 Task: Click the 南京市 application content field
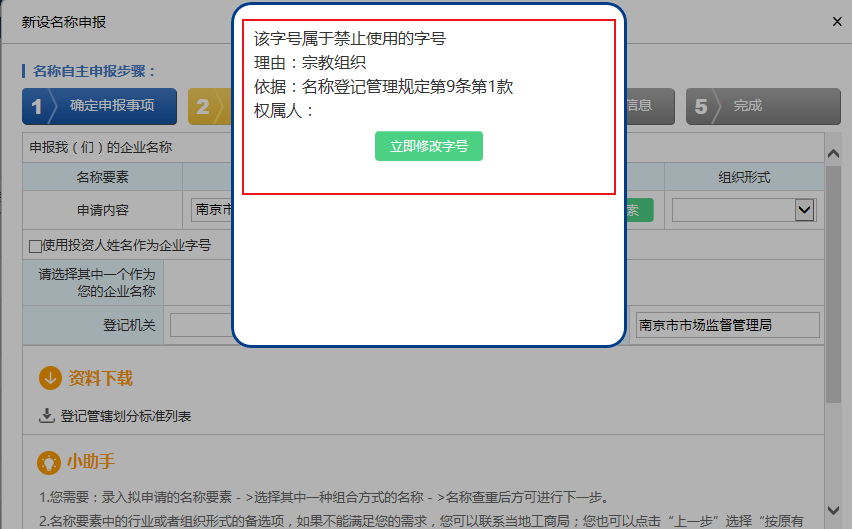click(x=212, y=210)
